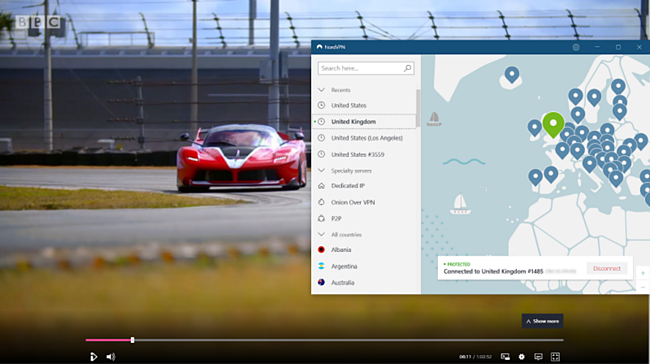650x364 pixels.
Task: Disconnect from the VPN
Action: 606,269
